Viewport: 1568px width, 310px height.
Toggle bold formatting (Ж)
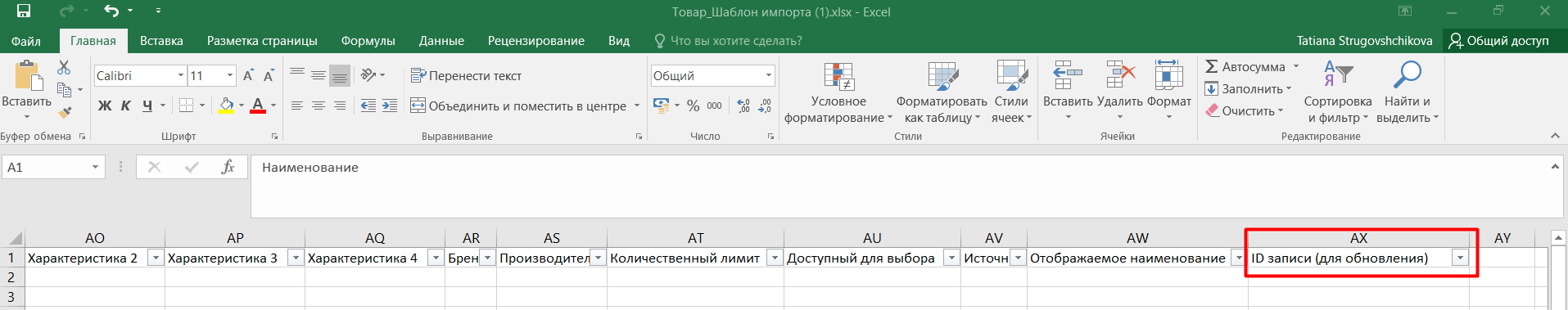(x=105, y=106)
